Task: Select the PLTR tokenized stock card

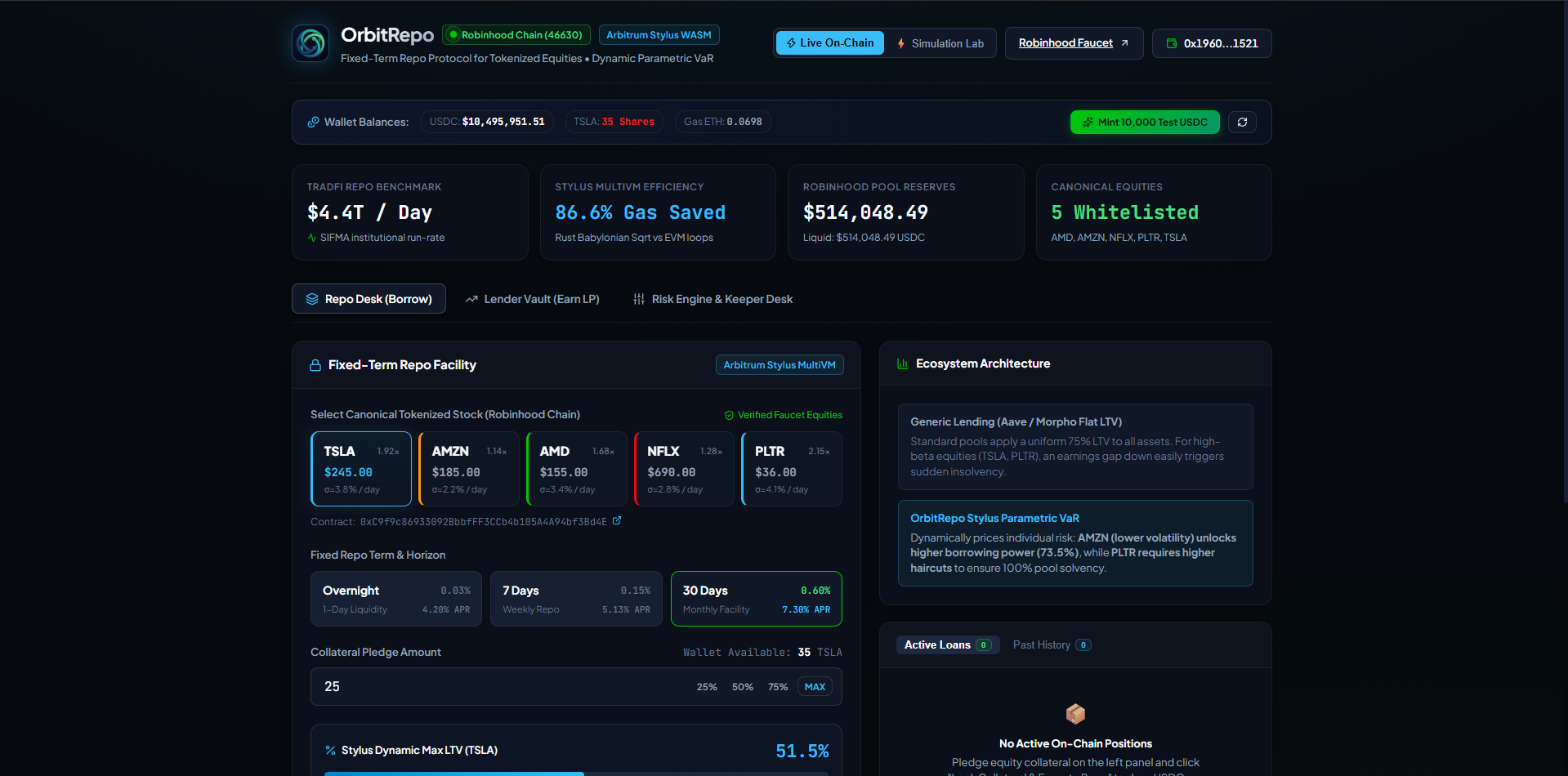Action: click(x=792, y=469)
